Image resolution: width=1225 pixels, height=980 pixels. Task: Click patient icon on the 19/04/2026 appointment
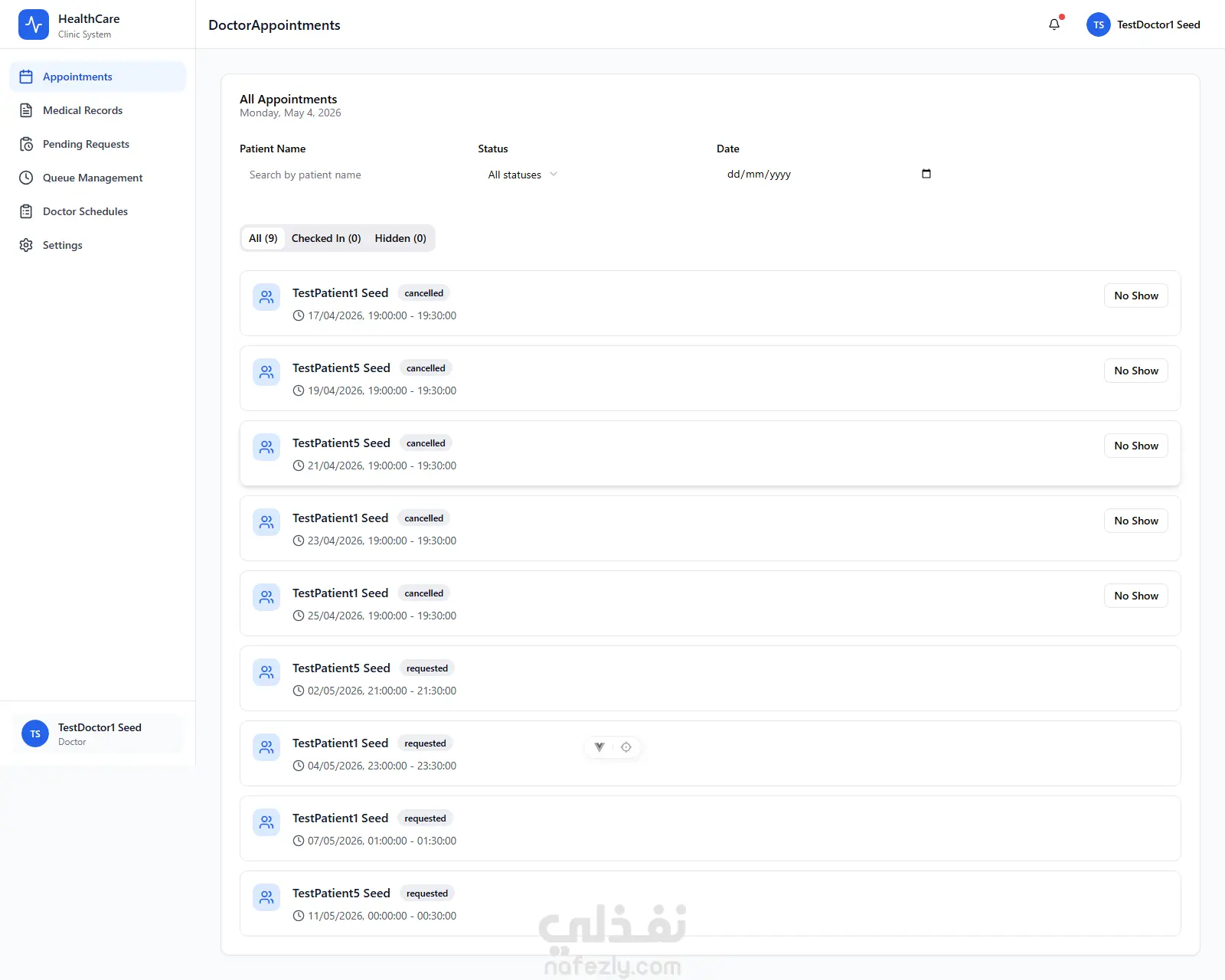266,372
